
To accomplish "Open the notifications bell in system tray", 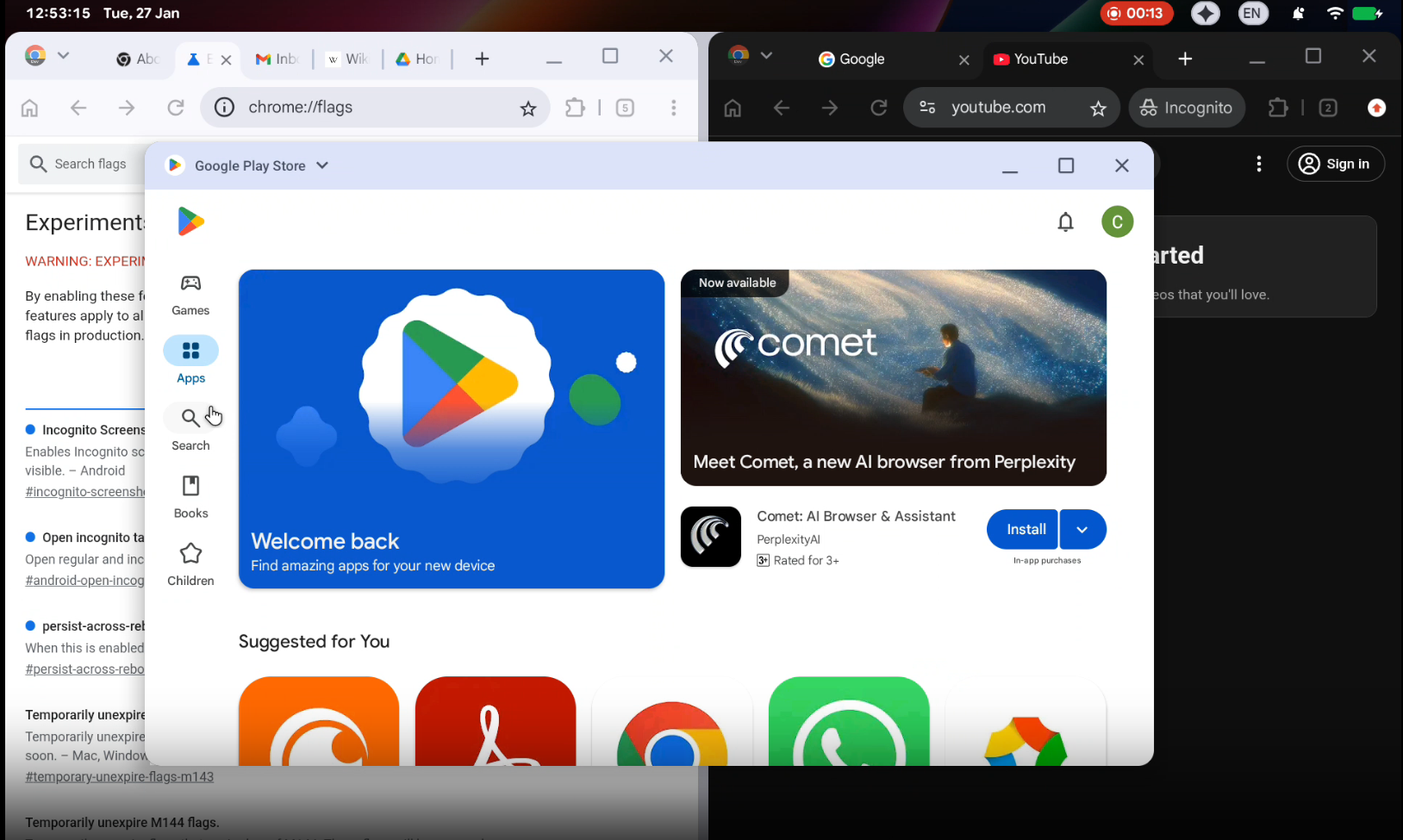I will [x=1298, y=13].
